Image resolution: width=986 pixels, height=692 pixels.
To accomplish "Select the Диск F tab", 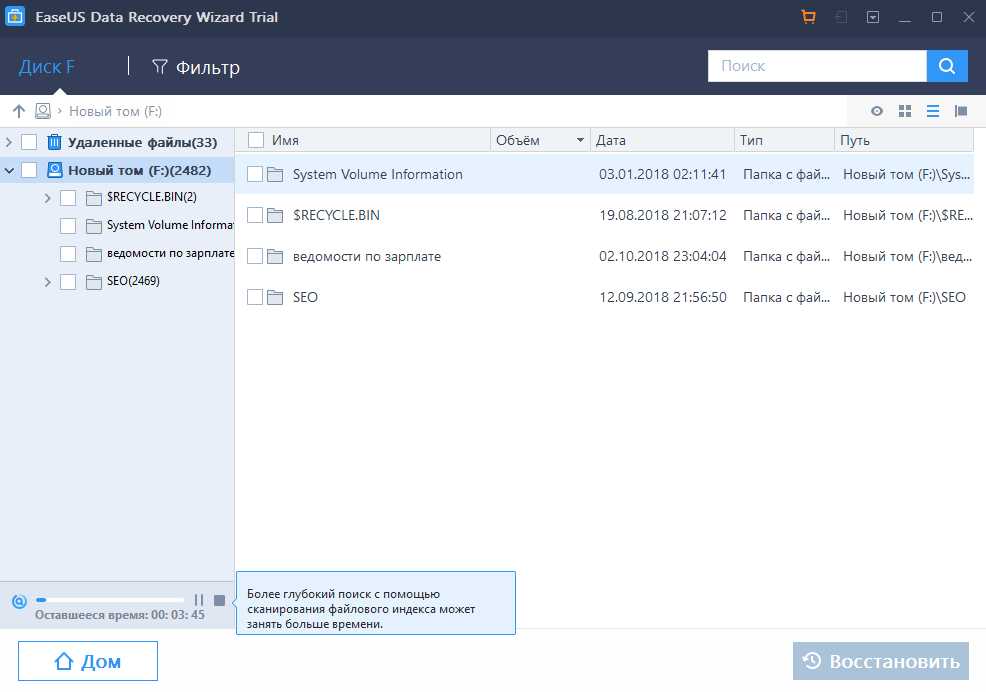I will [x=46, y=67].
